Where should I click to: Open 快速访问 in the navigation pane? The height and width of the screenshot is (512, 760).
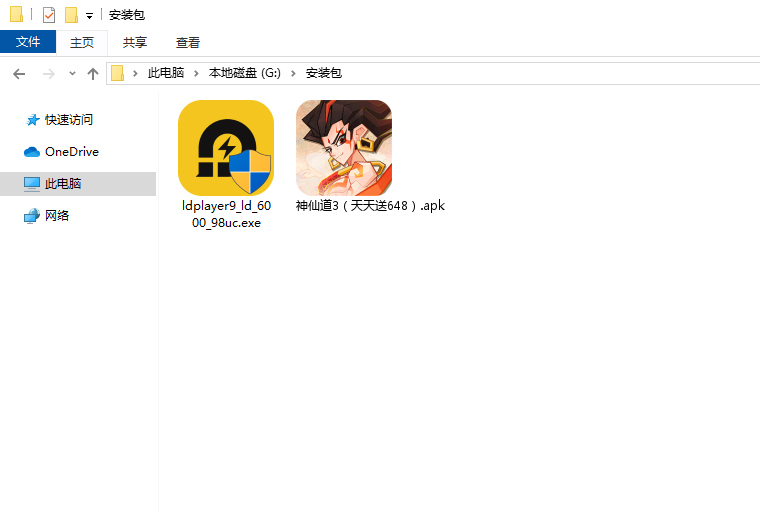click(68, 120)
